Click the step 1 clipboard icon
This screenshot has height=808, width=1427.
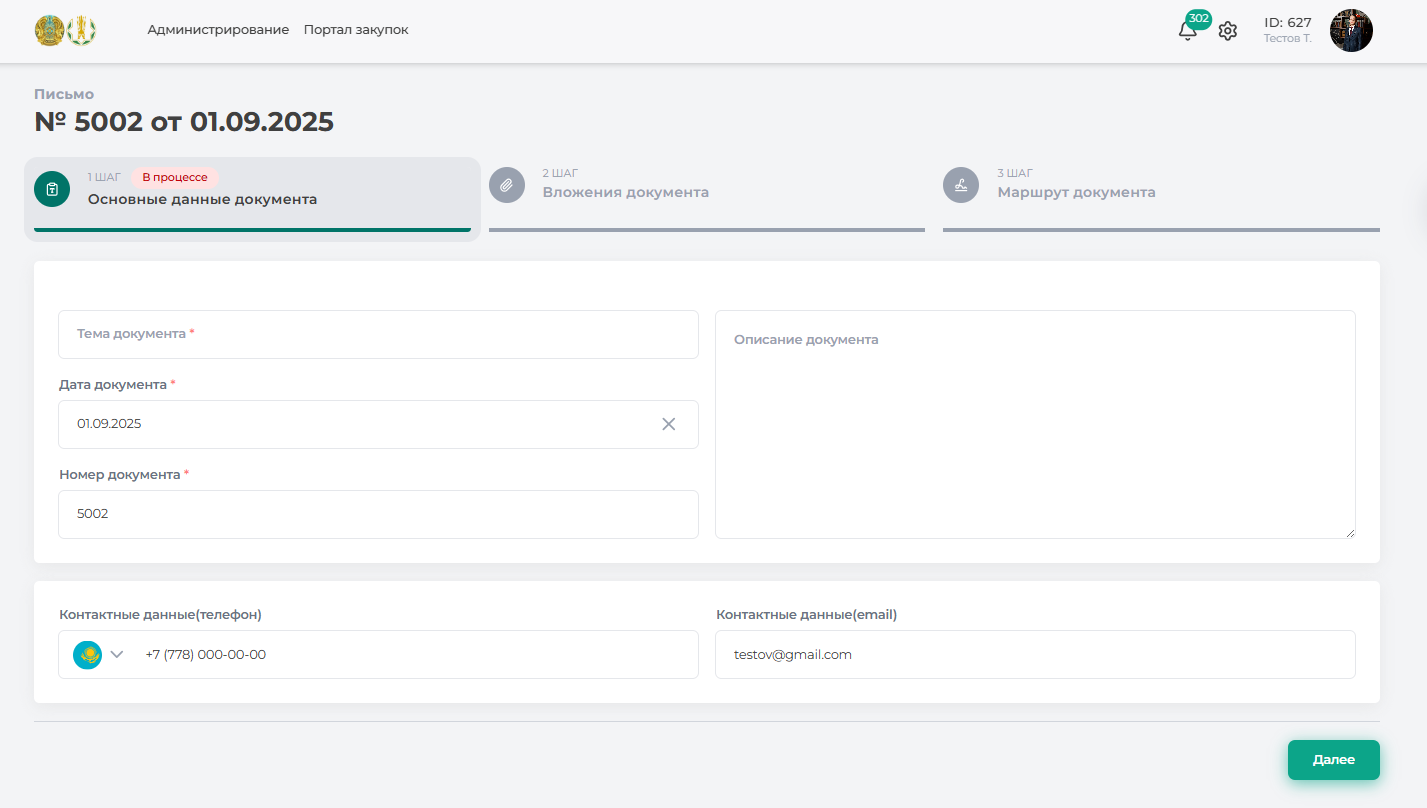tap(52, 189)
